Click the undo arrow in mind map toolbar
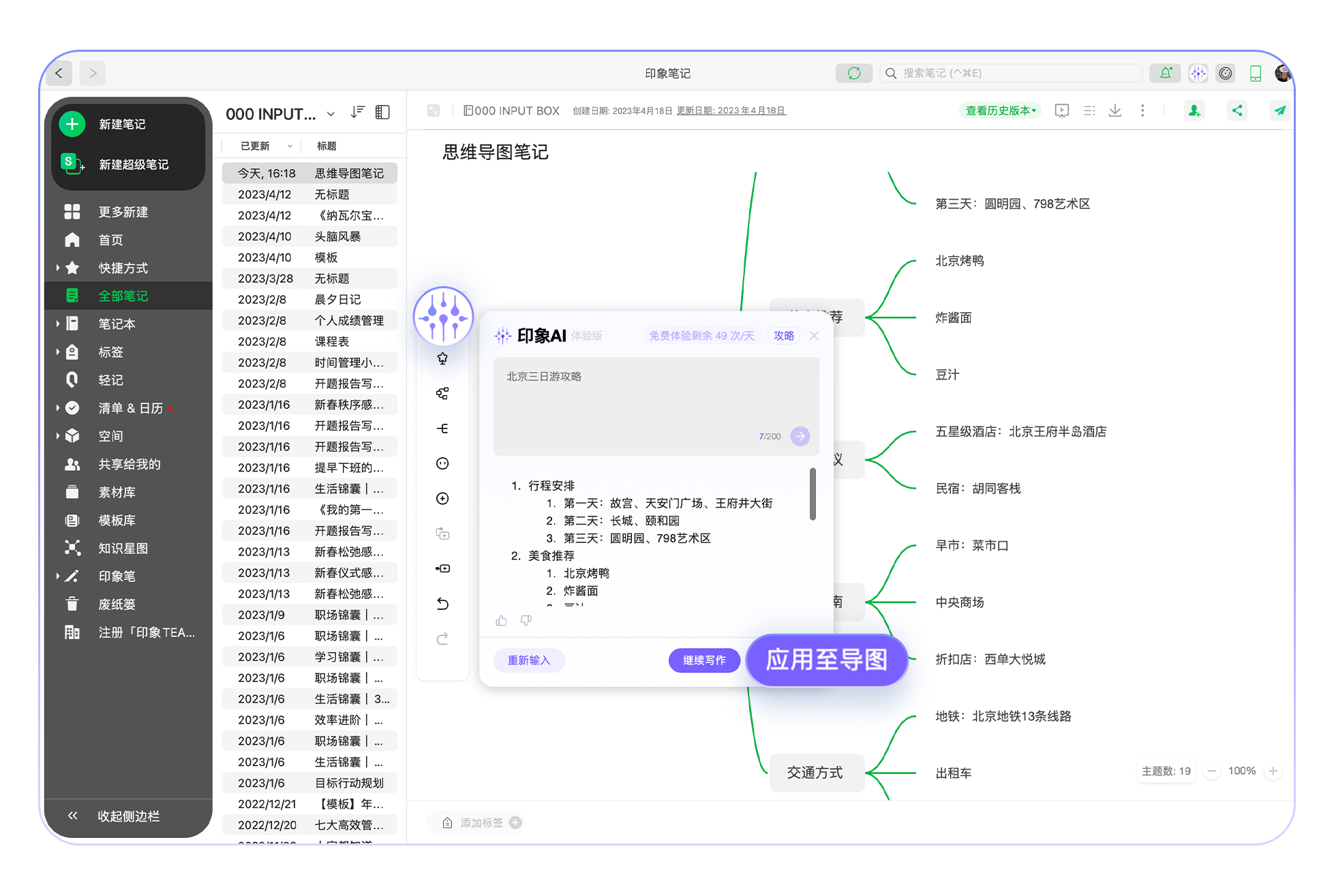This screenshot has width=1334, height=896. click(442, 604)
